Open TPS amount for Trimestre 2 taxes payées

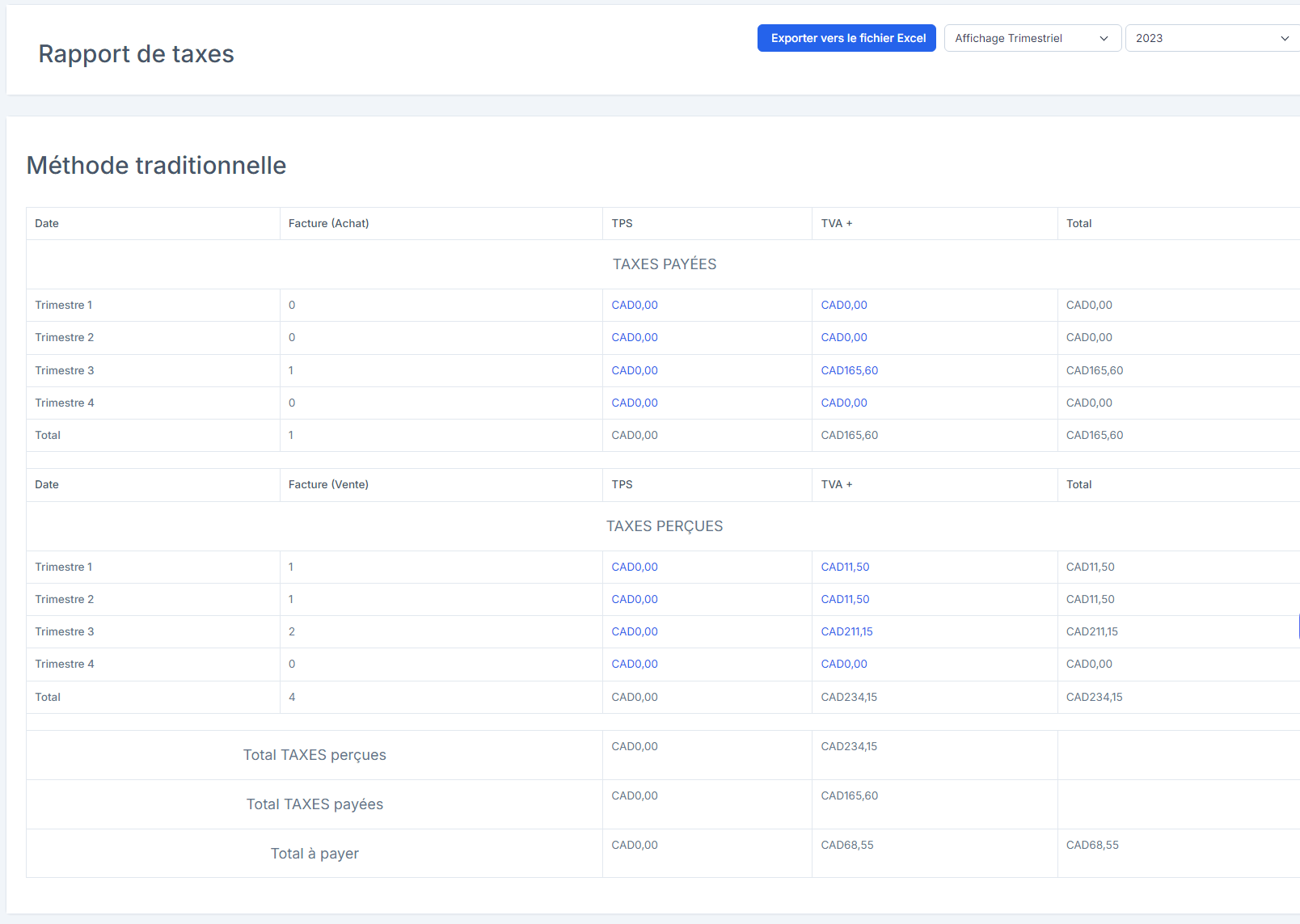pyautogui.click(x=635, y=337)
